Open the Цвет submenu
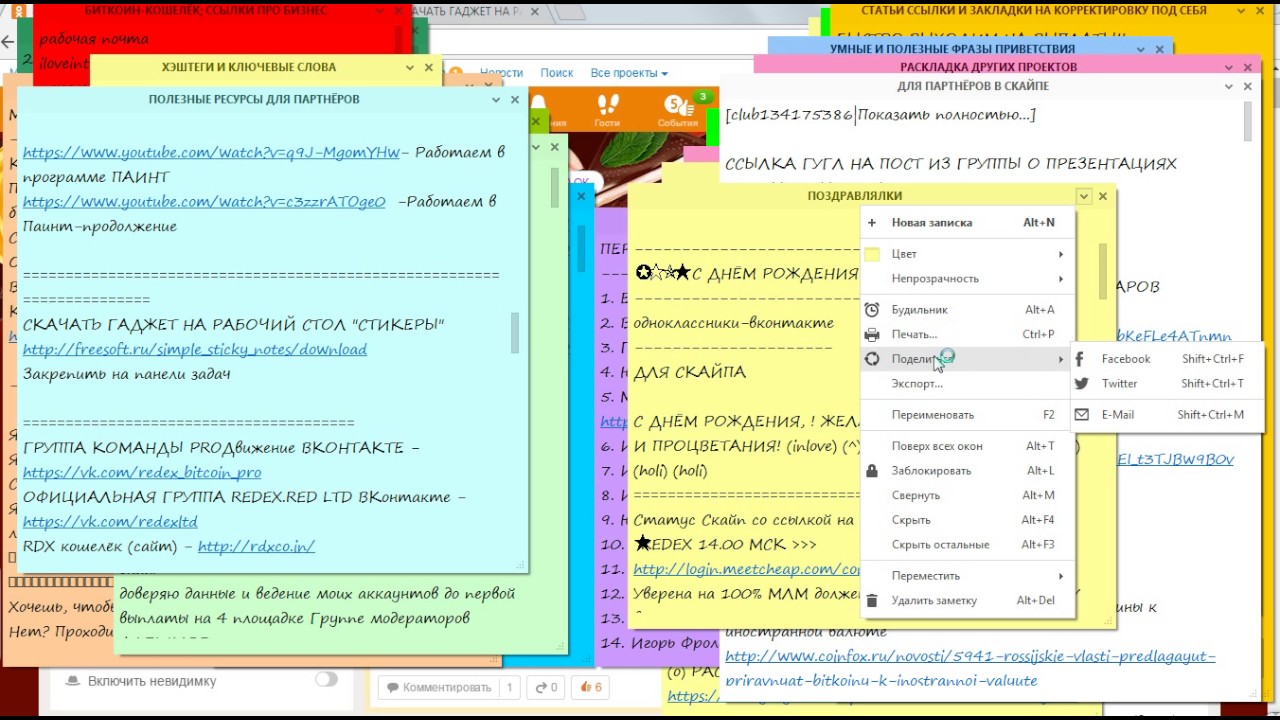Image resolution: width=1280 pixels, height=720 pixels. click(x=967, y=254)
